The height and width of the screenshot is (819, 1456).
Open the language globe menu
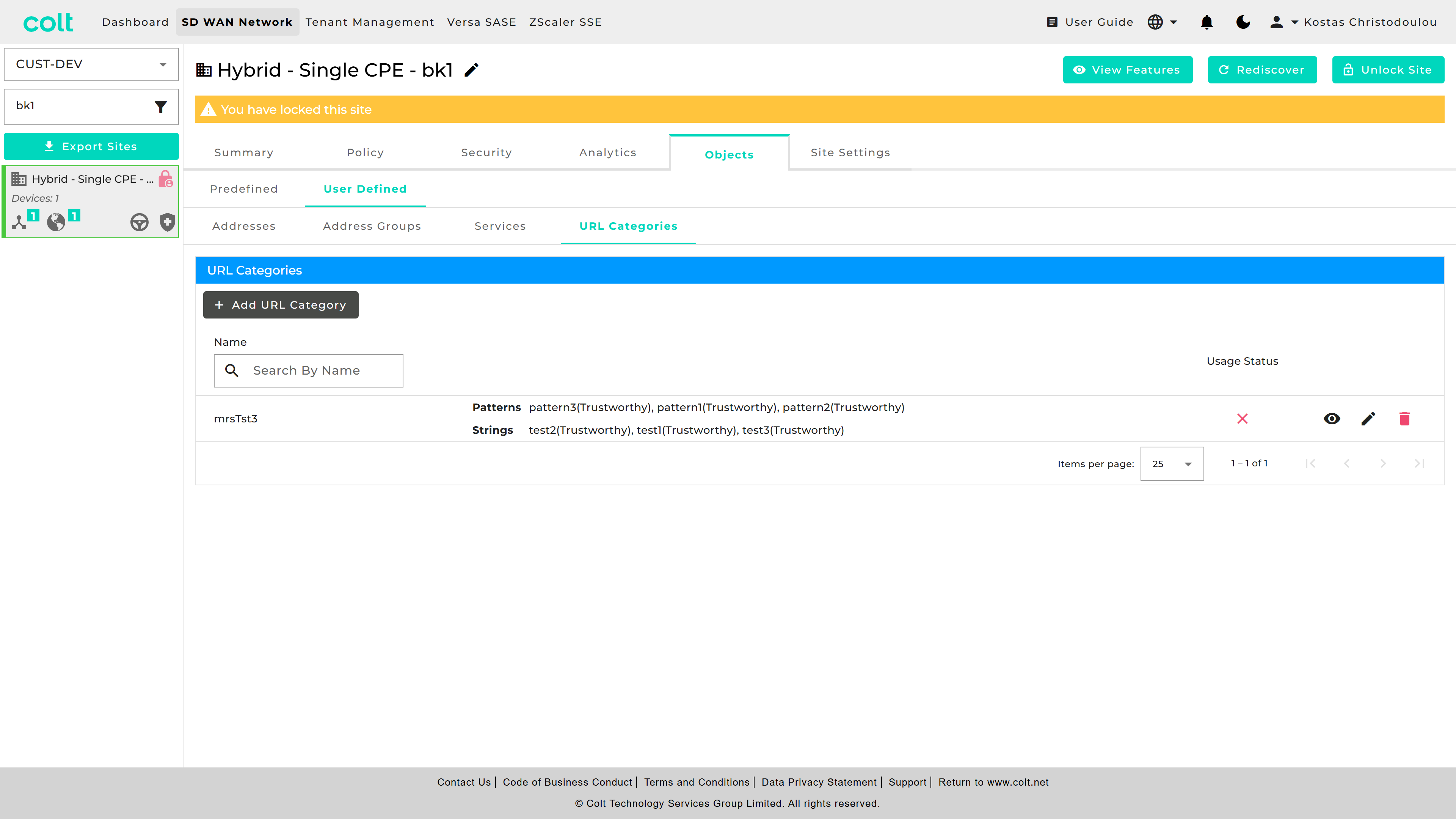click(1162, 22)
